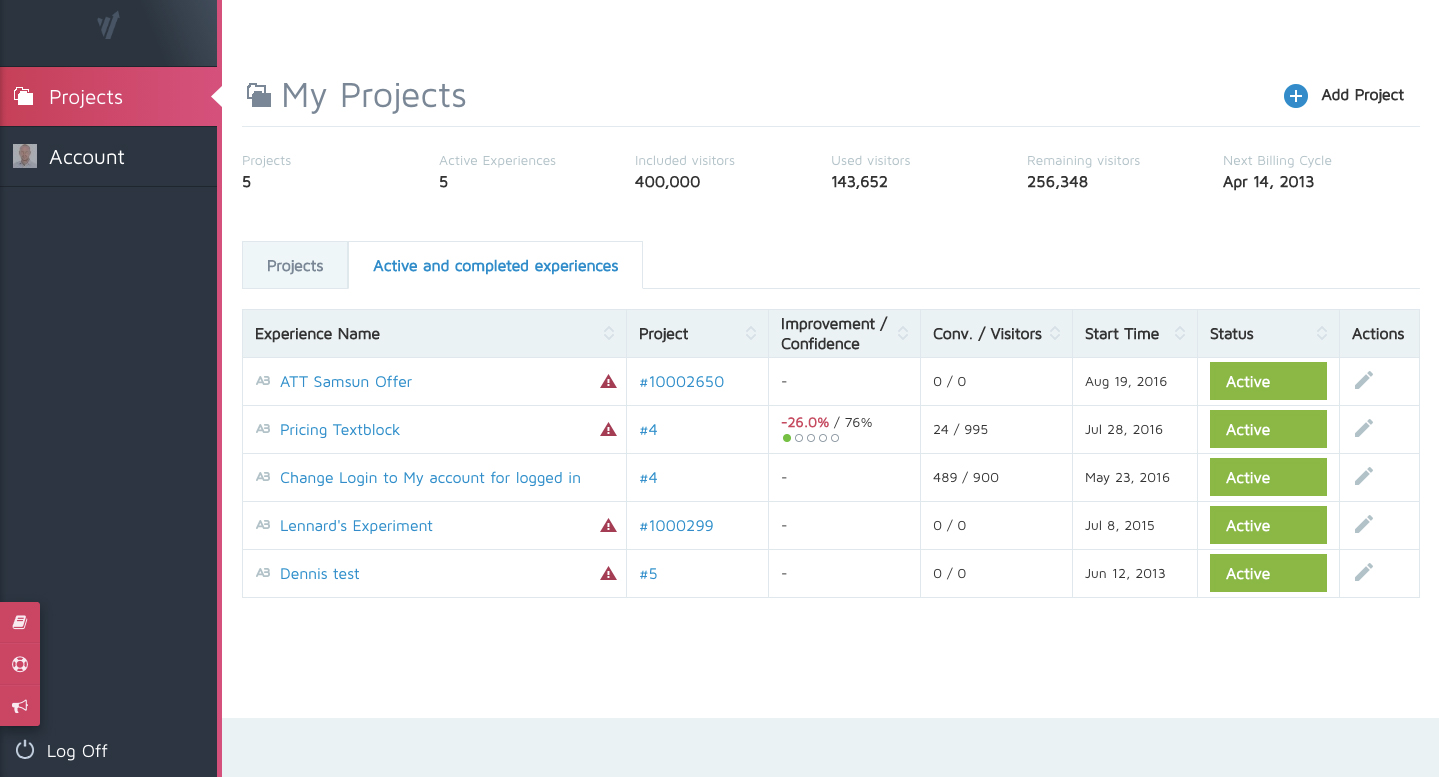This screenshot has width=1439, height=777.
Task: Click warning triangle on Lennard's Experiment
Action: coord(608,525)
